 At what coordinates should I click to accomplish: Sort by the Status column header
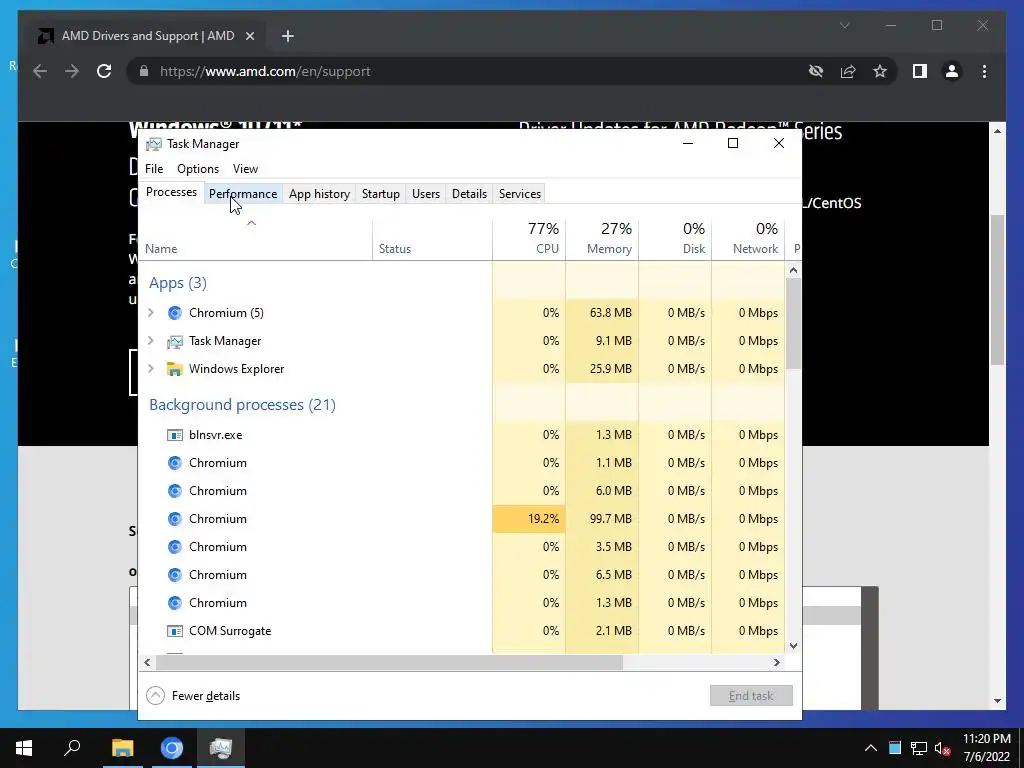coord(432,240)
